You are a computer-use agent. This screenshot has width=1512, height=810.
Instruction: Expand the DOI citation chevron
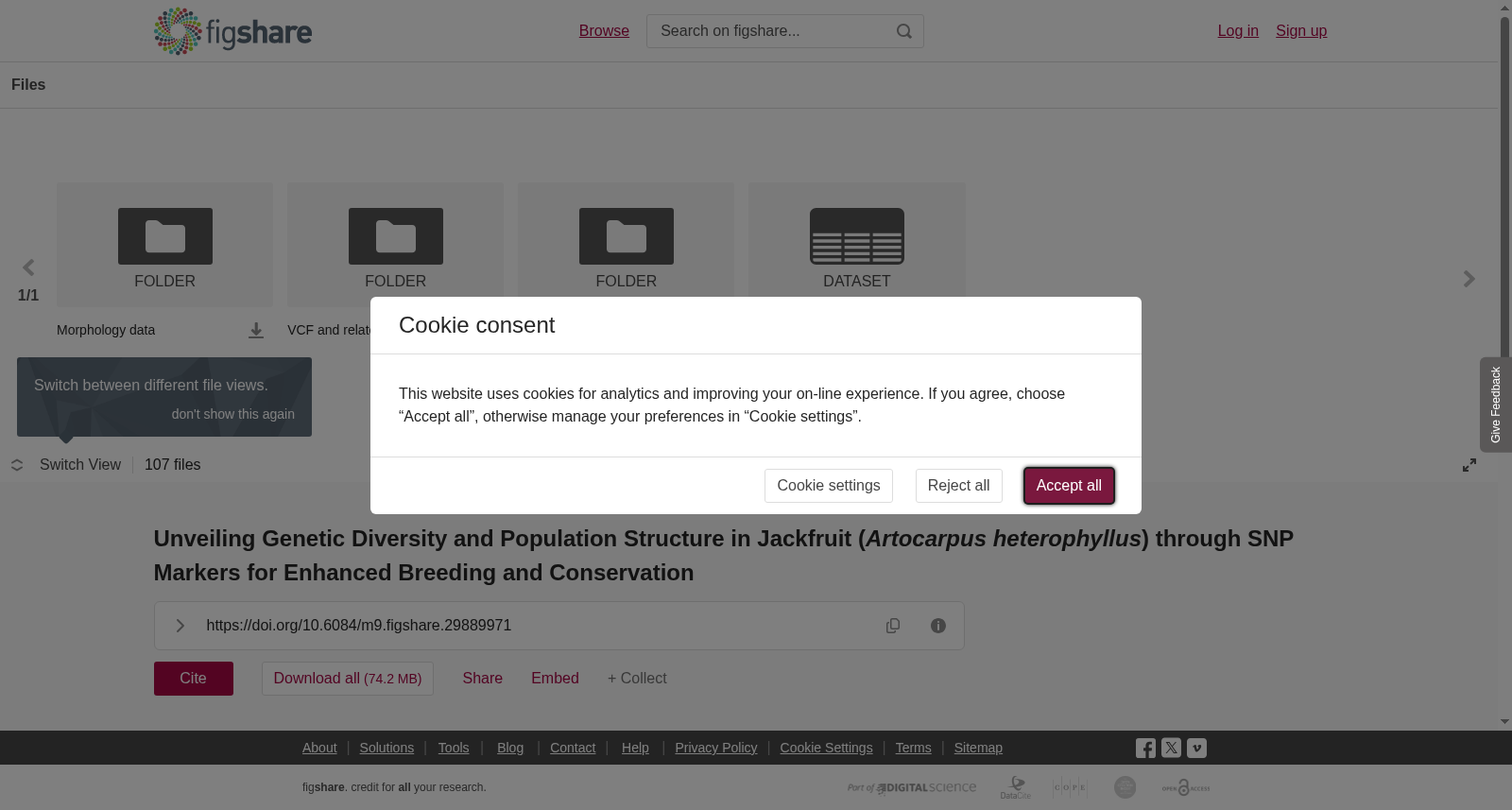tap(180, 626)
